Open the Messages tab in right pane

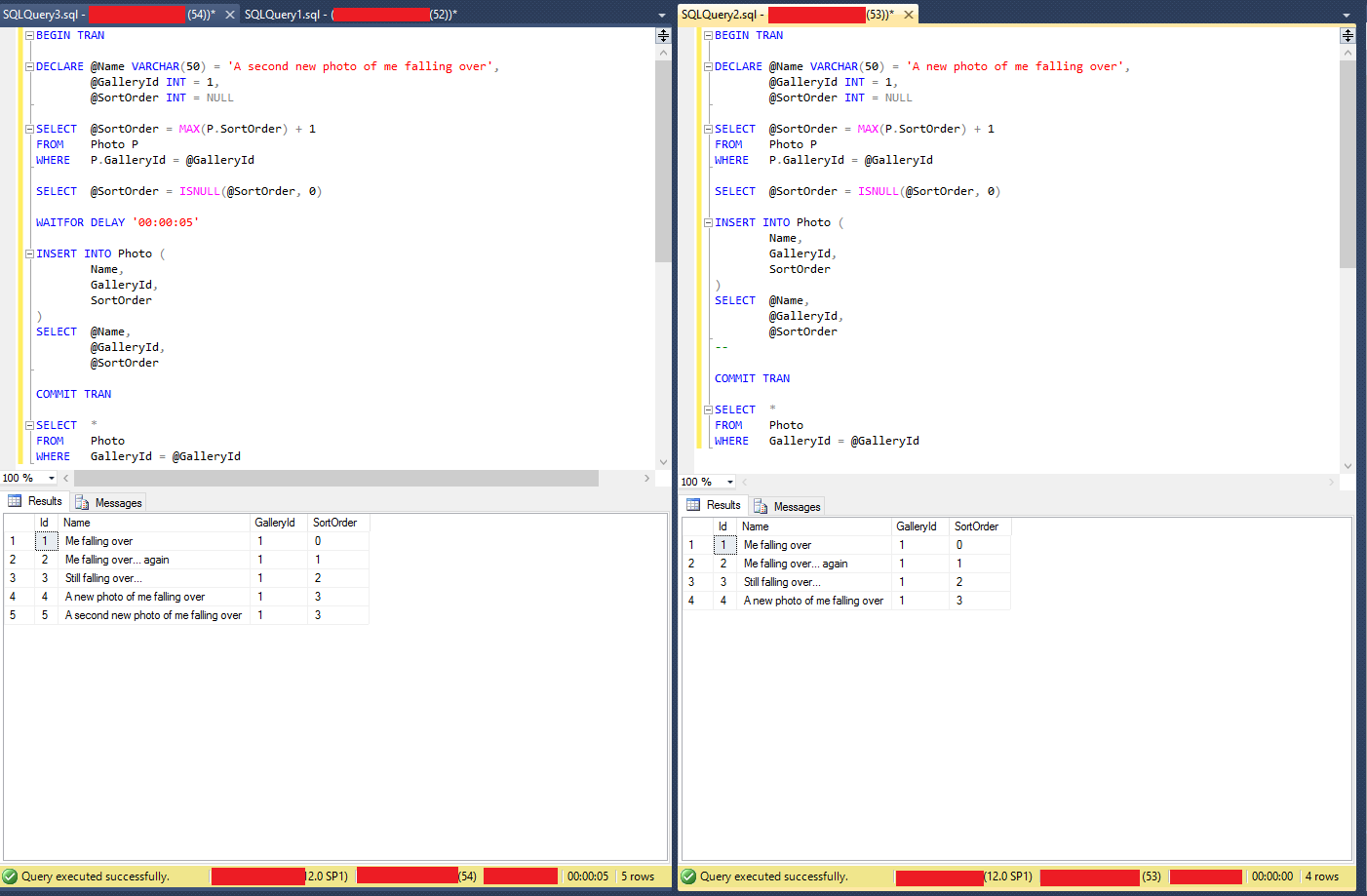pos(787,506)
